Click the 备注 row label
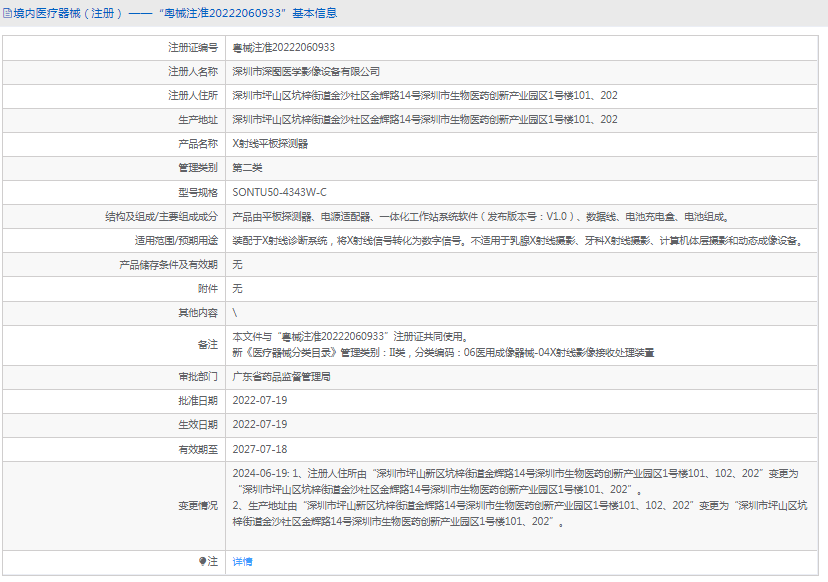The image size is (828, 582). tap(207, 344)
